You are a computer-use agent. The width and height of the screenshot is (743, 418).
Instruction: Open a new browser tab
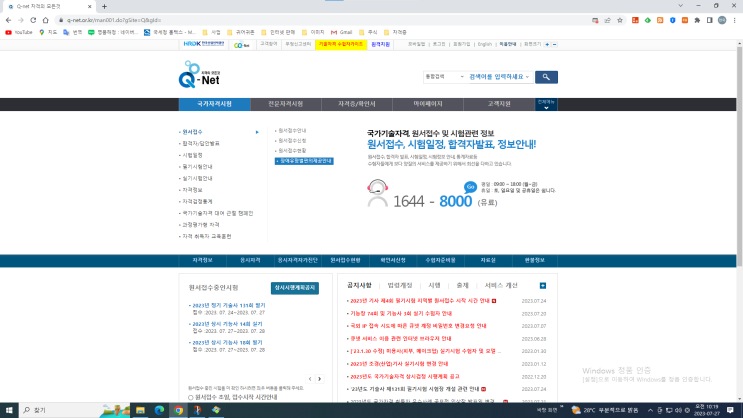click(x=104, y=6)
